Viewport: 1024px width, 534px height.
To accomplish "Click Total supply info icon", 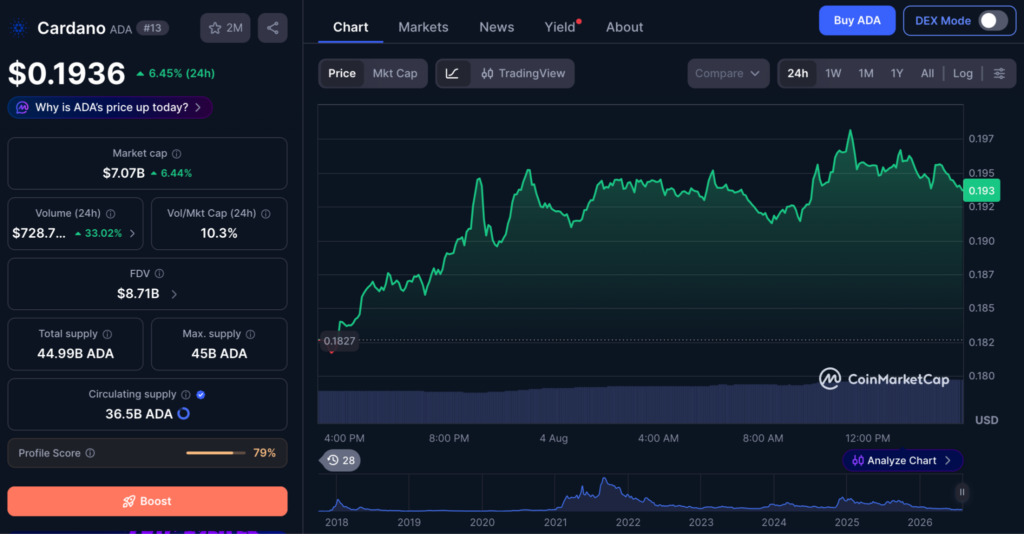I will pyautogui.click(x=107, y=334).
